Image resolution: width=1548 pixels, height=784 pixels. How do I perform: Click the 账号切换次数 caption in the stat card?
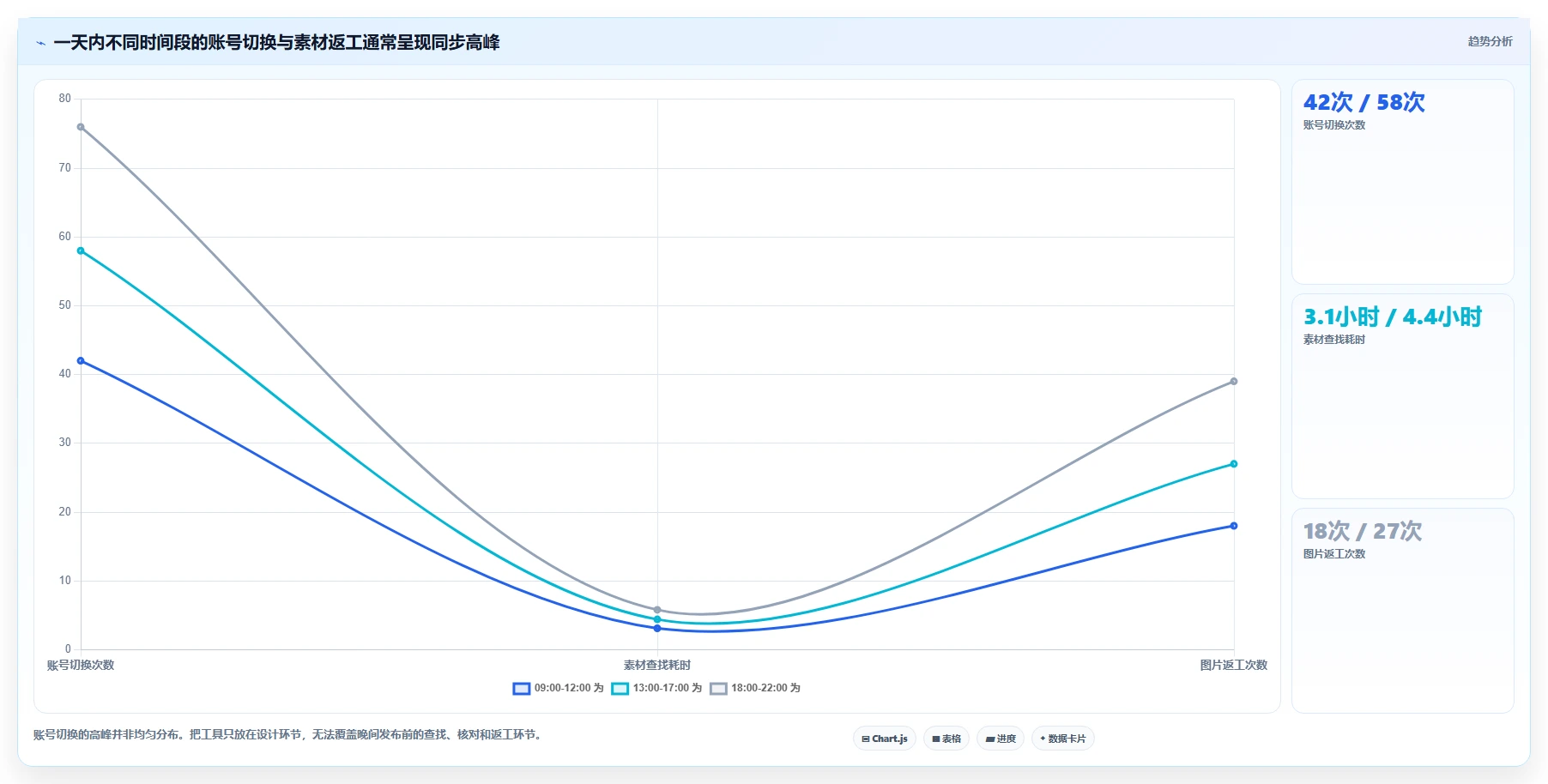[1334, 125]
